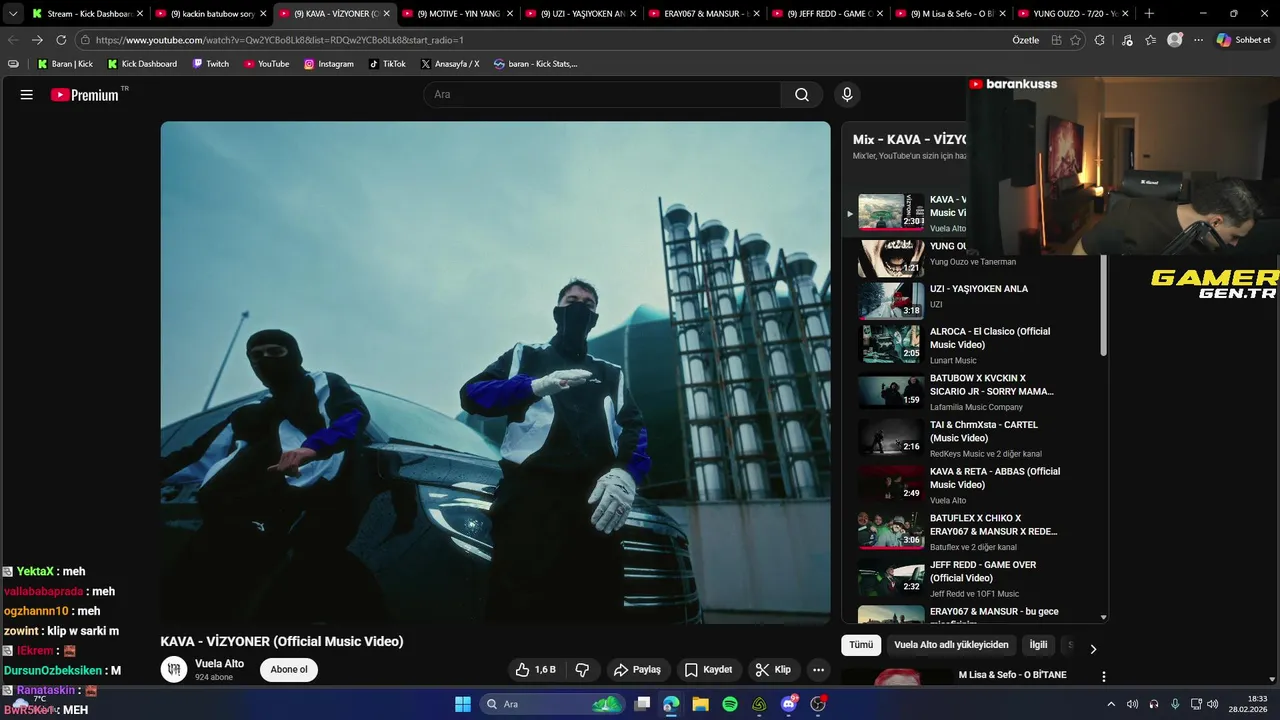The width and height of the screenshot is (1280, 720).
Task: Switch to Stream - Kick Dashboard tab
Action: (x=88, y=14)
